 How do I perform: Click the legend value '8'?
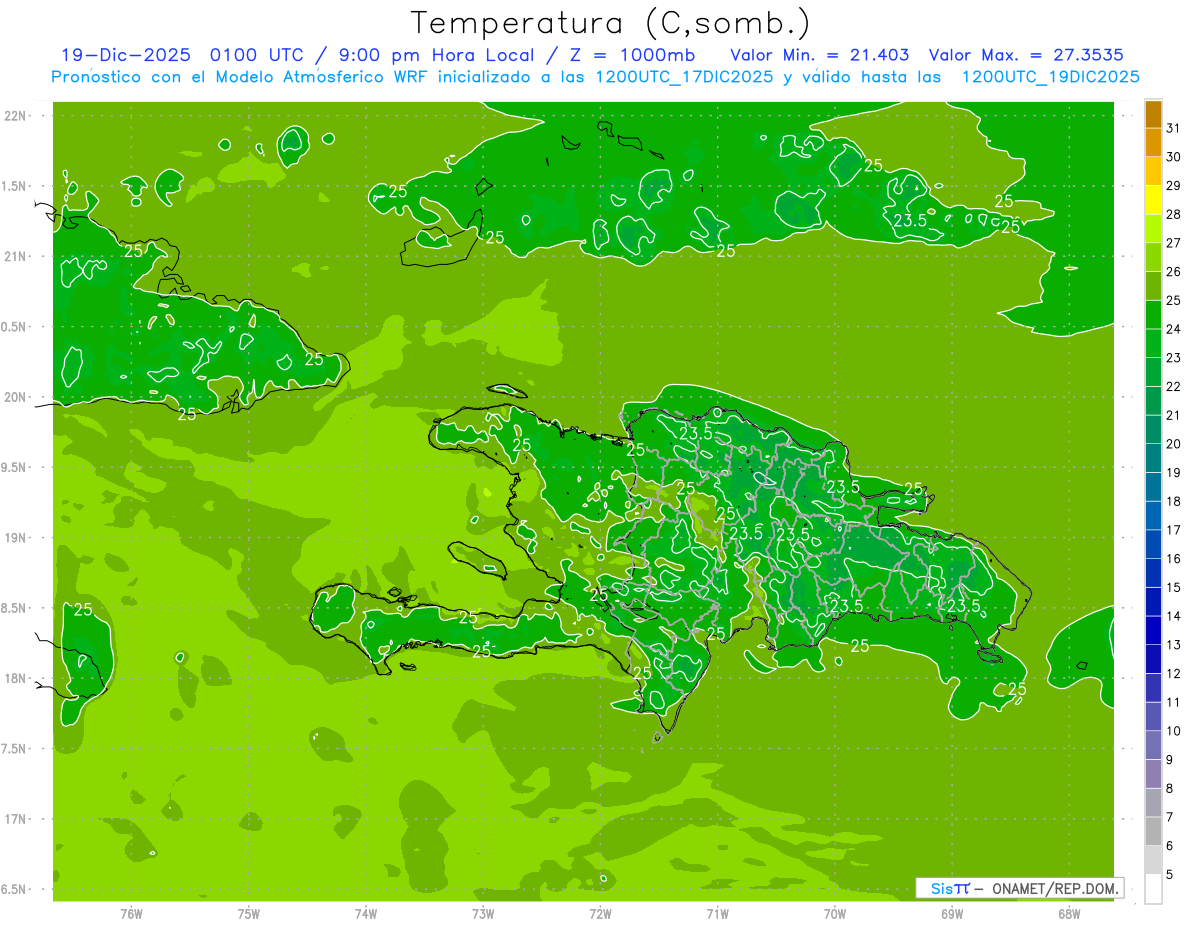1170,789
